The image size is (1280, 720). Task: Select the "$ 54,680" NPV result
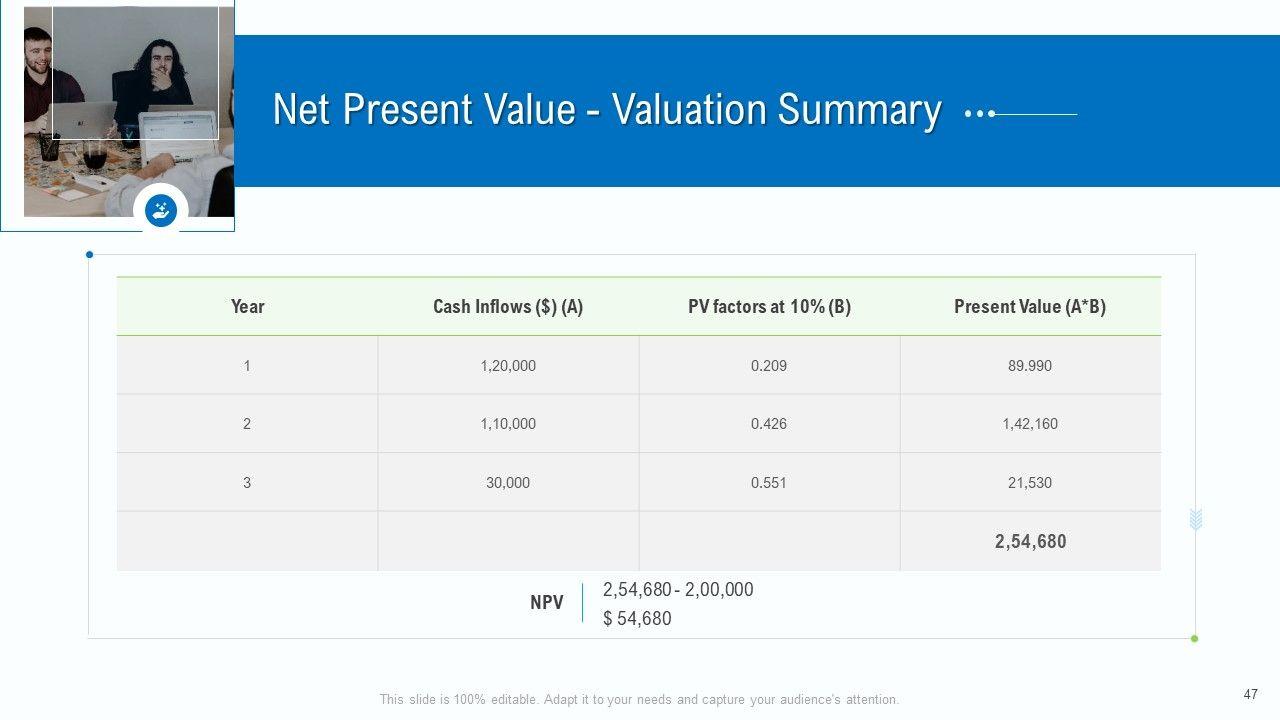637,619
